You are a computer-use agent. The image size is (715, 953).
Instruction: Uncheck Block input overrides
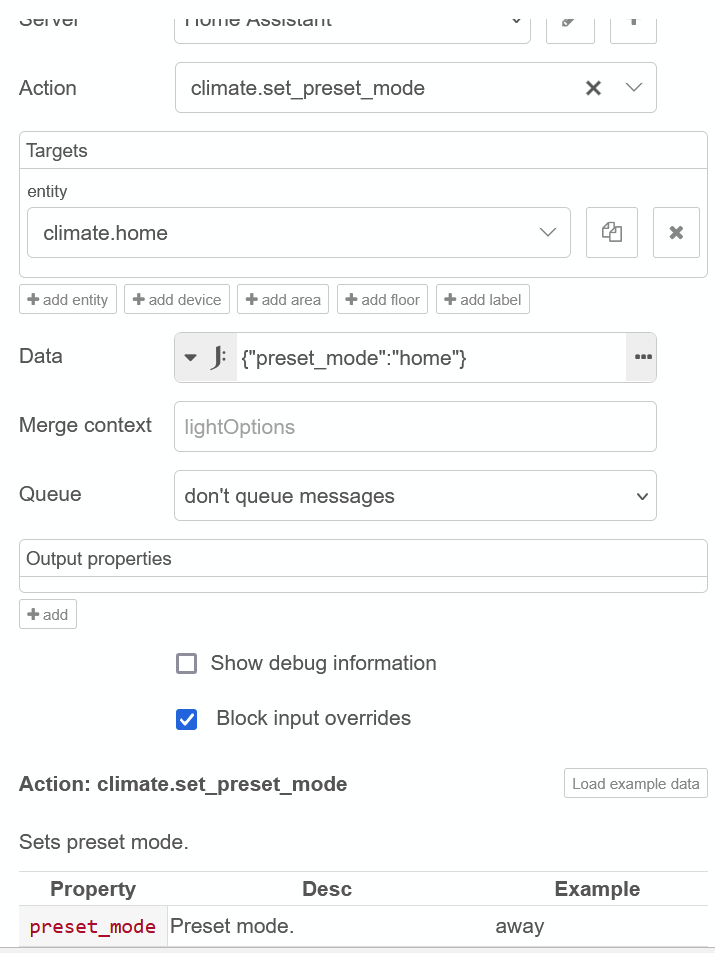186,719
